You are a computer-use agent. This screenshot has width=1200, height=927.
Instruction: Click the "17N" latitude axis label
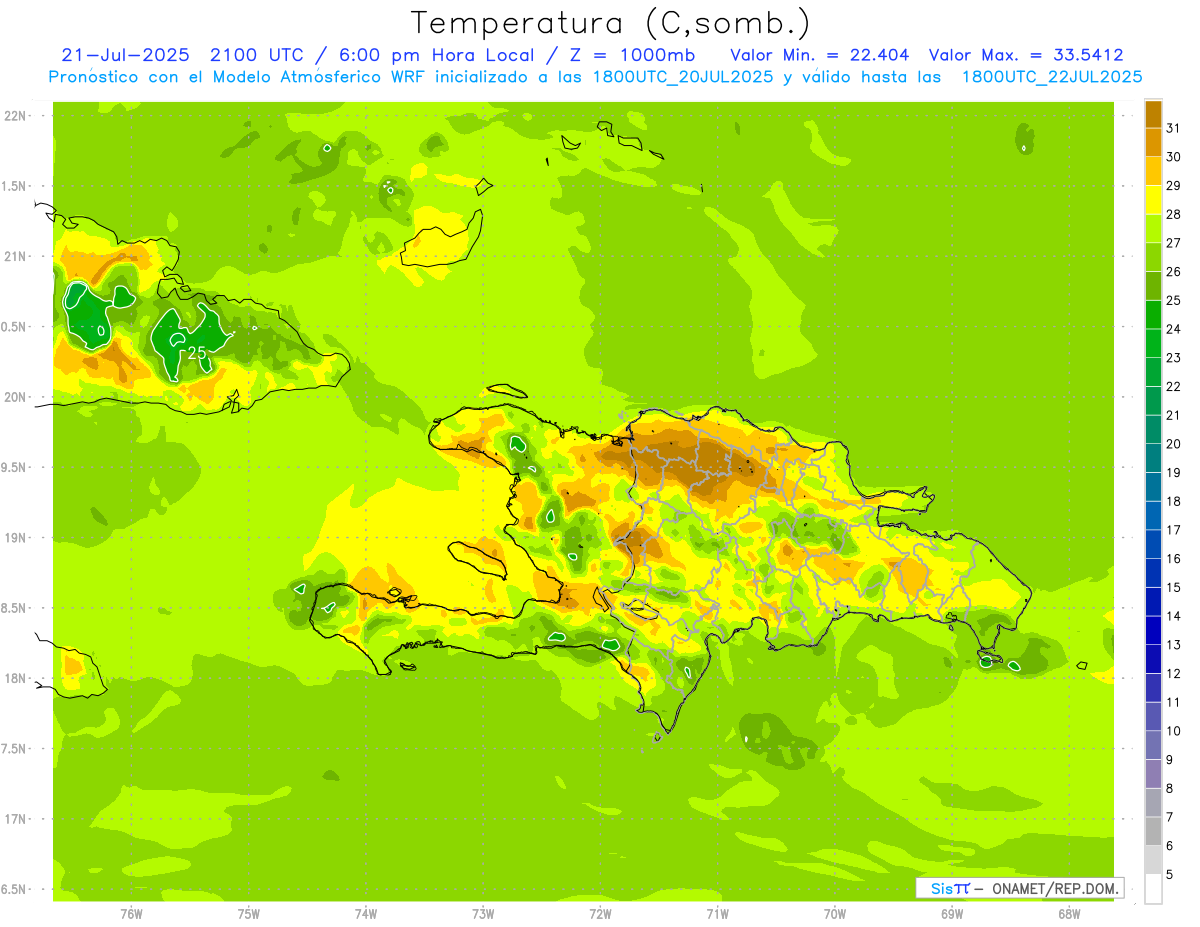[15, 819]
